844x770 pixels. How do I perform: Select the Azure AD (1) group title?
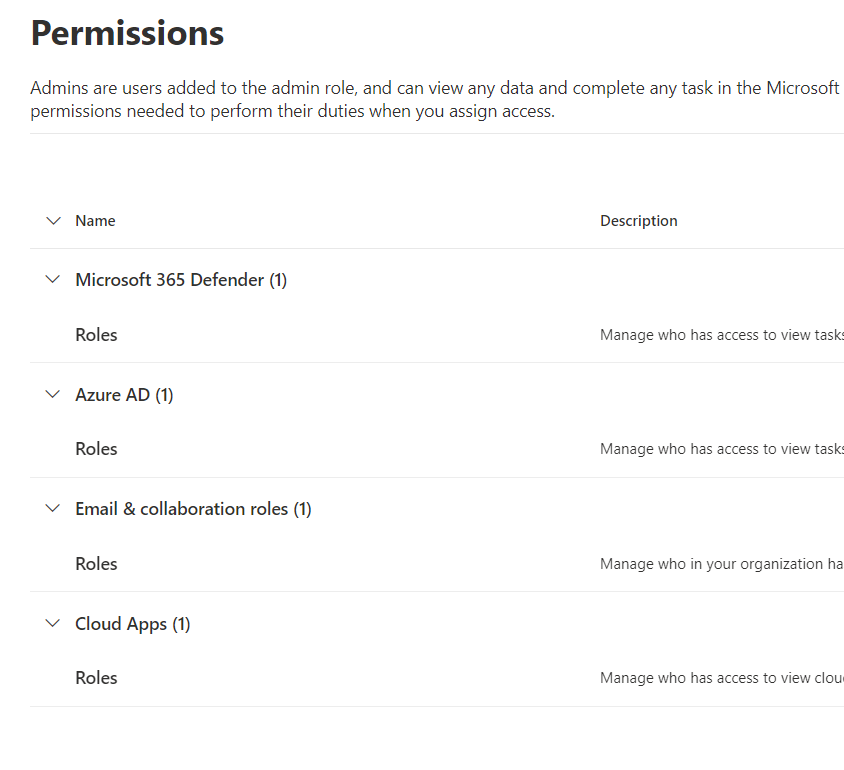pos(124,395)
